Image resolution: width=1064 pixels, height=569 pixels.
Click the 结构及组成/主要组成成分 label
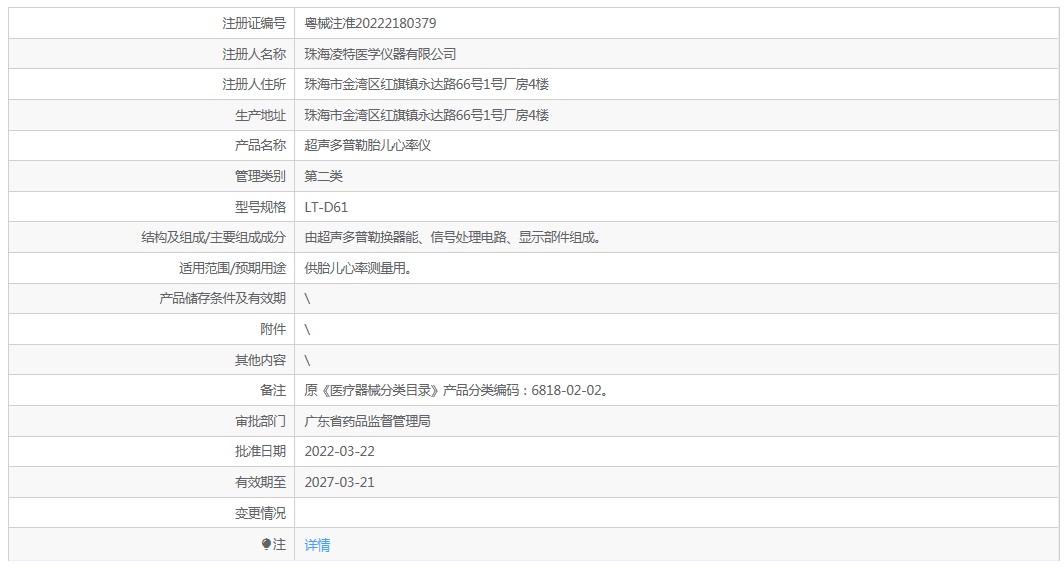[213, 237]
